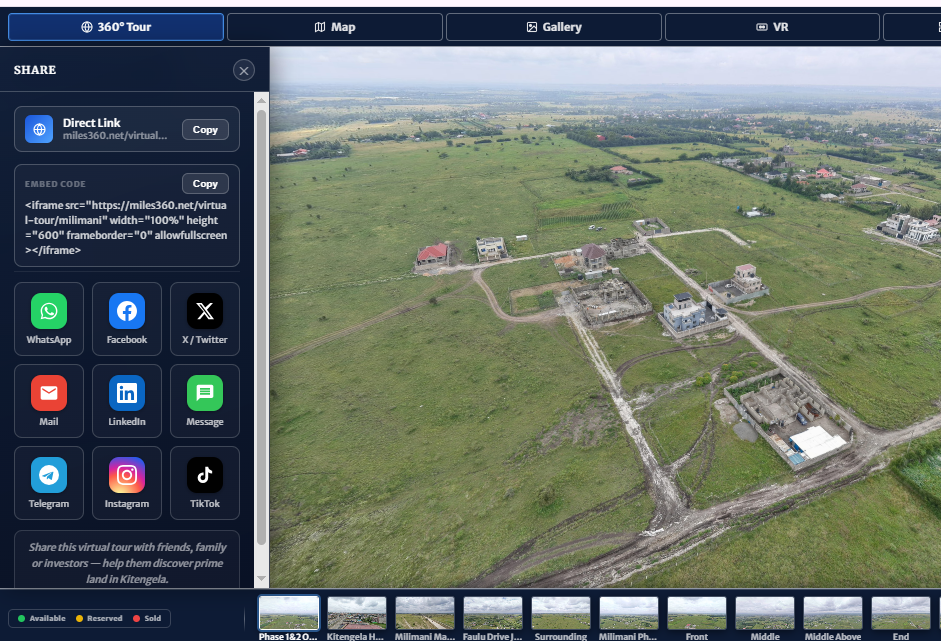Share through Message icon

[x=205, y=401]
